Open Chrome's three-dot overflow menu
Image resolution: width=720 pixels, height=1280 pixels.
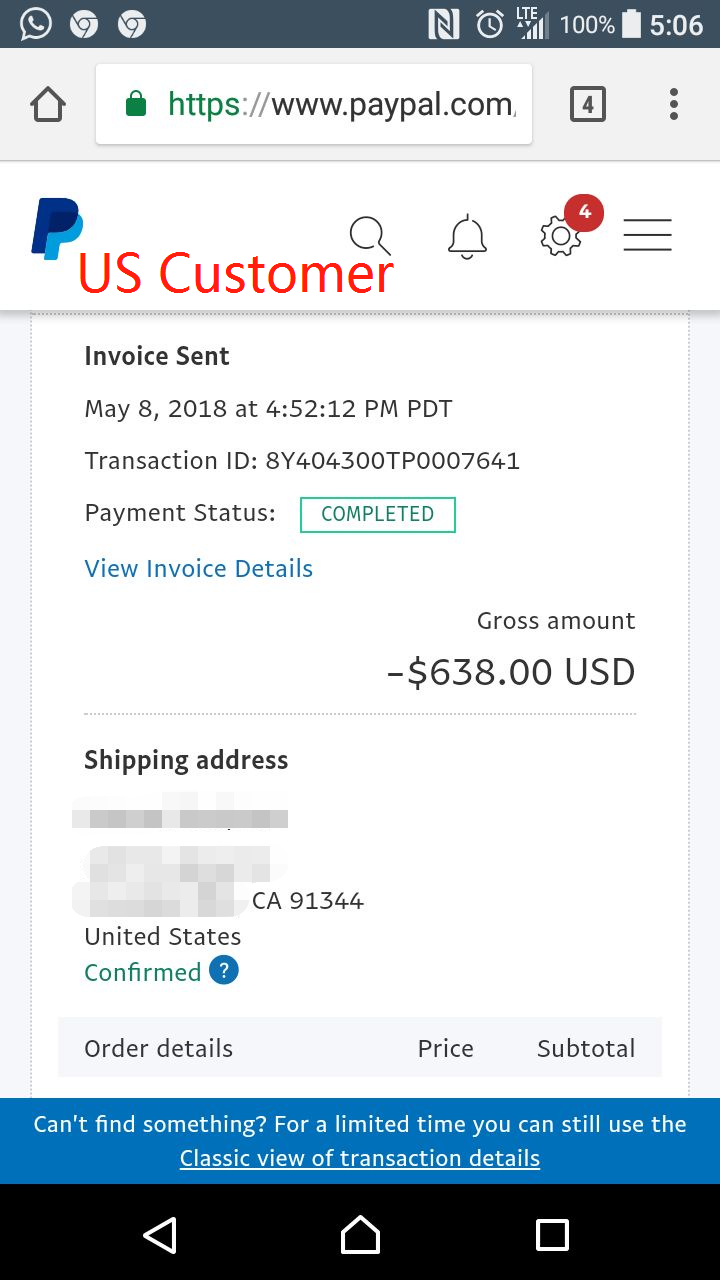click(x=674, y=104)
